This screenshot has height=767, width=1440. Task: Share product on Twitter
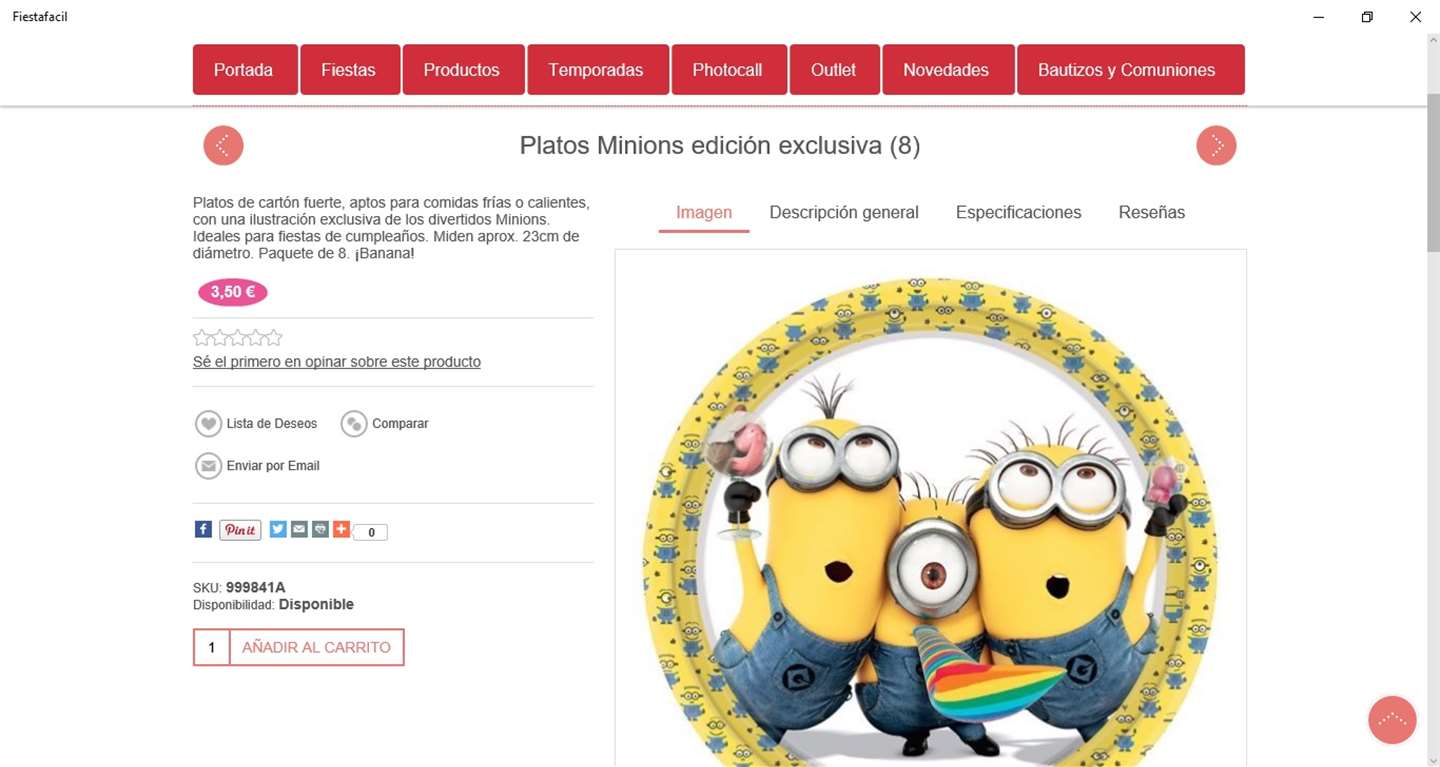click(278, 529)
